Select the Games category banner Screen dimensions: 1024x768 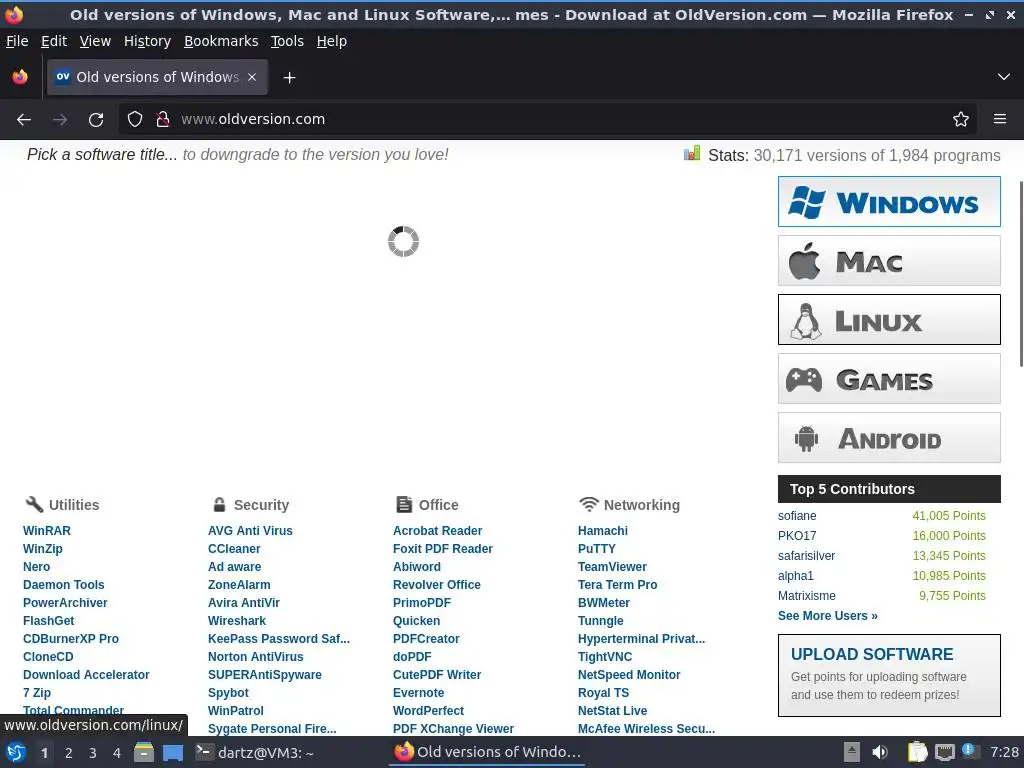click(x=889, y=379)
